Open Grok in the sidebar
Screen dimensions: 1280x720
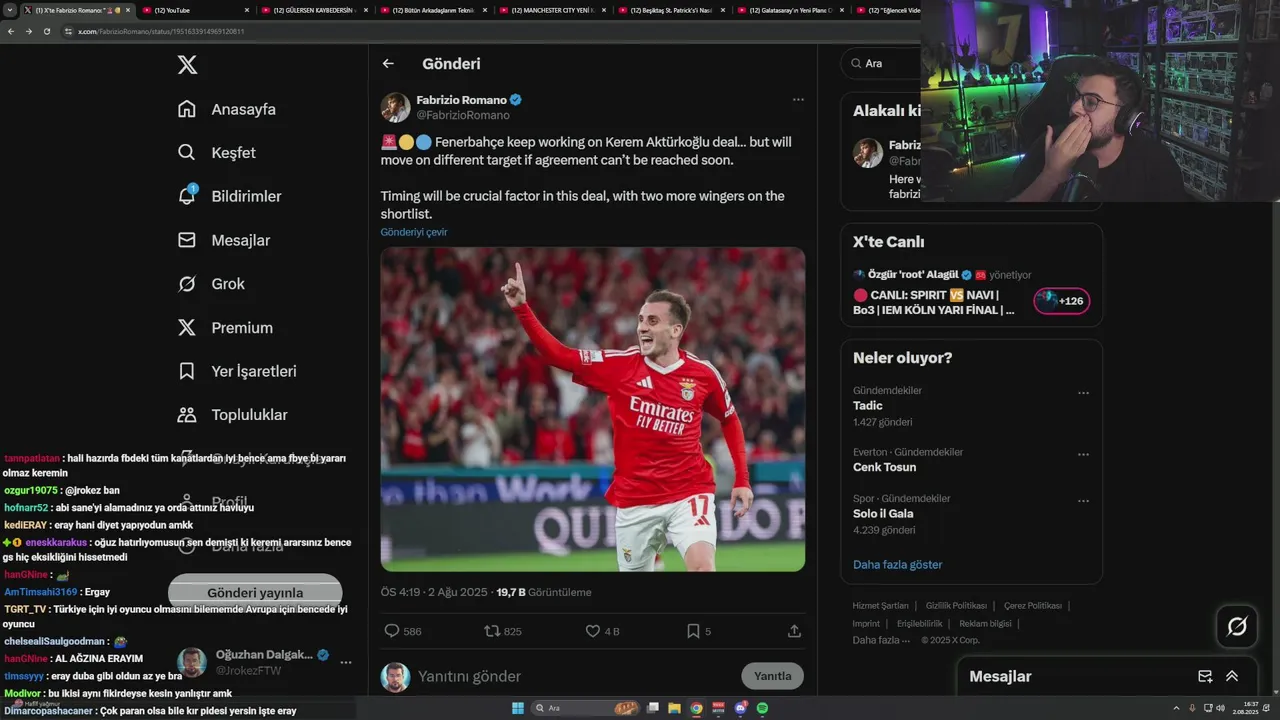(x=211, y=284)
